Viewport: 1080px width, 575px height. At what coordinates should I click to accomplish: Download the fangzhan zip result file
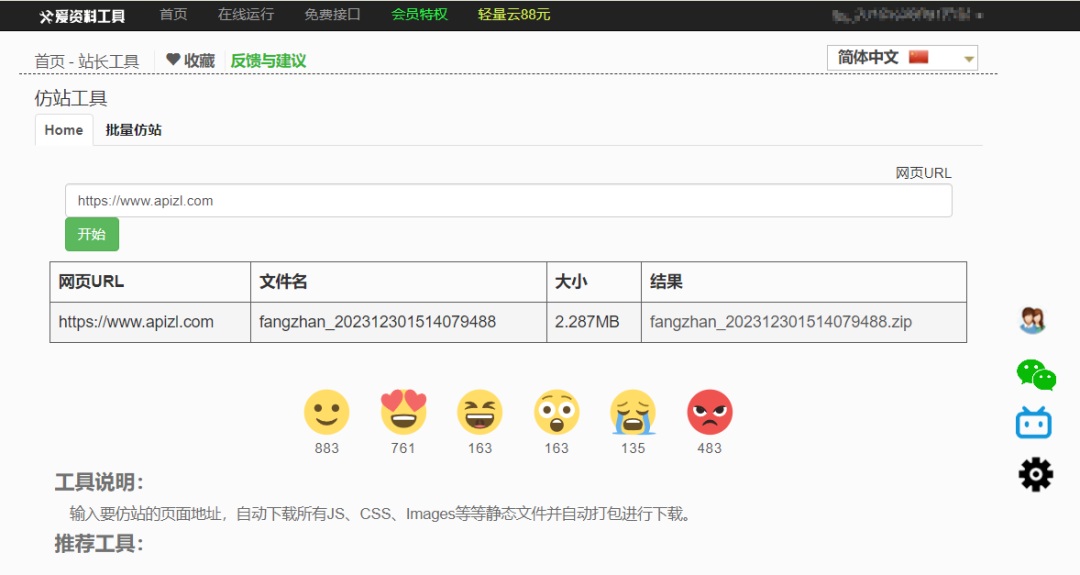(x=780, y=322)
